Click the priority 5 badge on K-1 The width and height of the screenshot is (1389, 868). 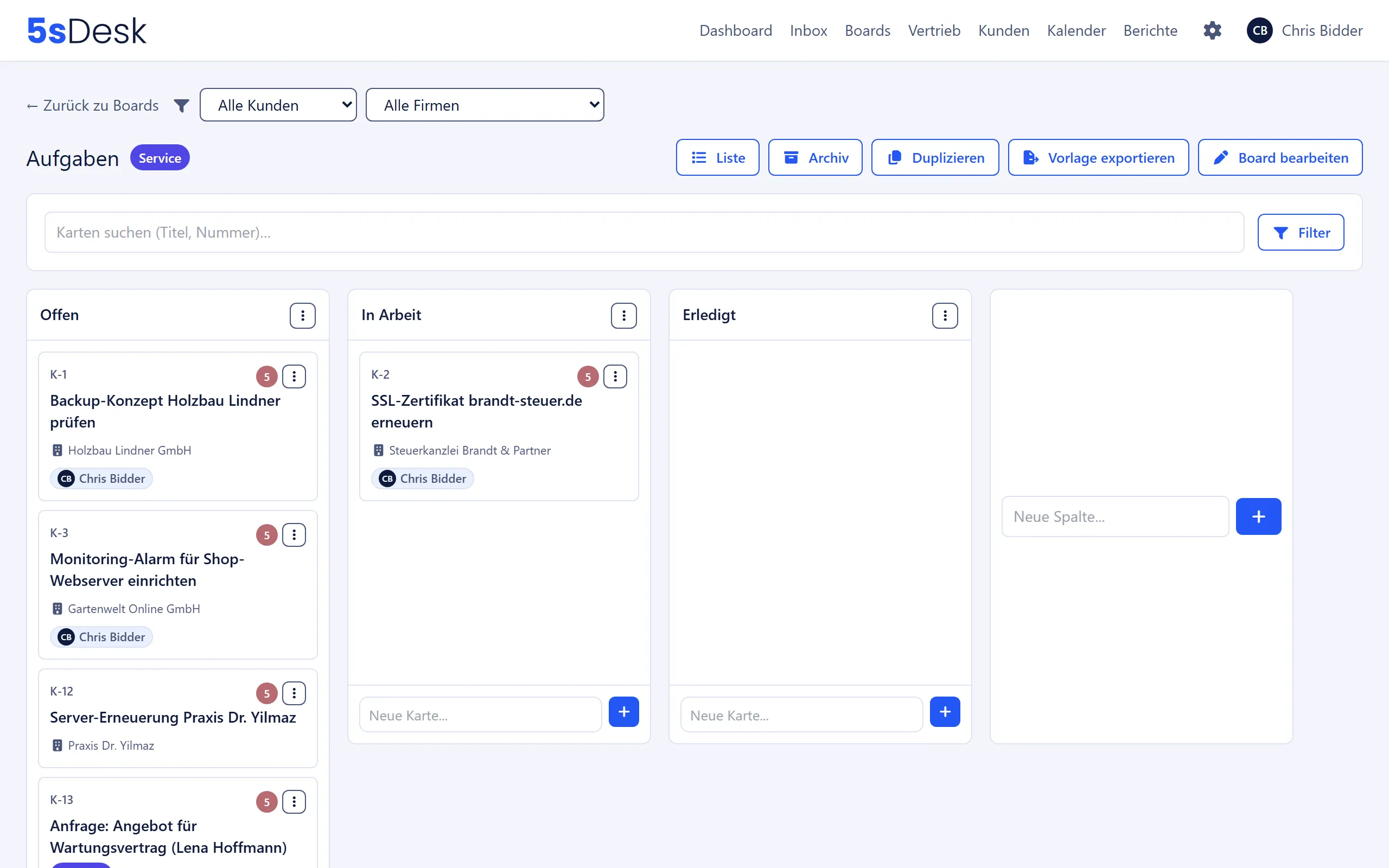(x=267, y=376)
